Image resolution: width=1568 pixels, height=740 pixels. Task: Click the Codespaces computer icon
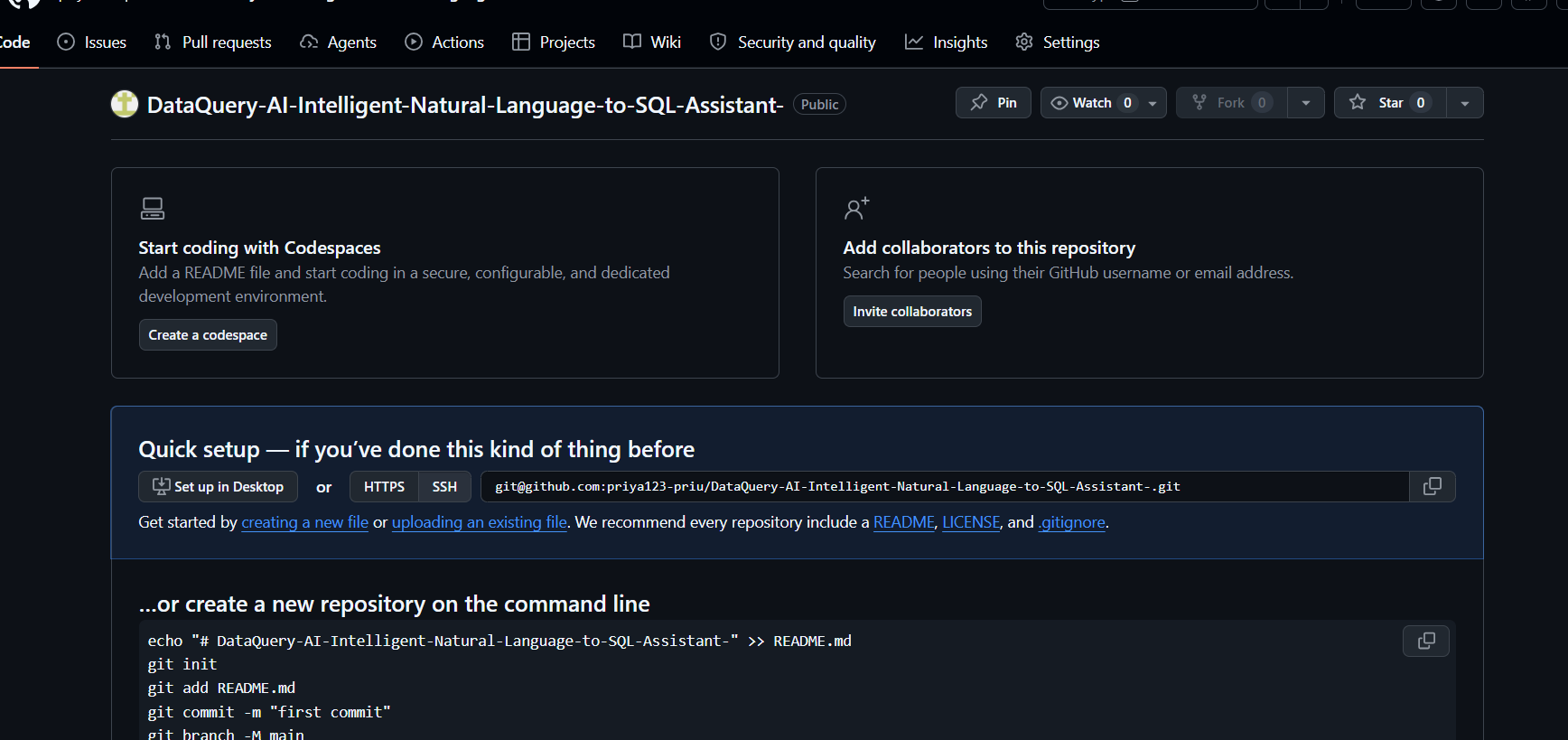tap(153, 209)
